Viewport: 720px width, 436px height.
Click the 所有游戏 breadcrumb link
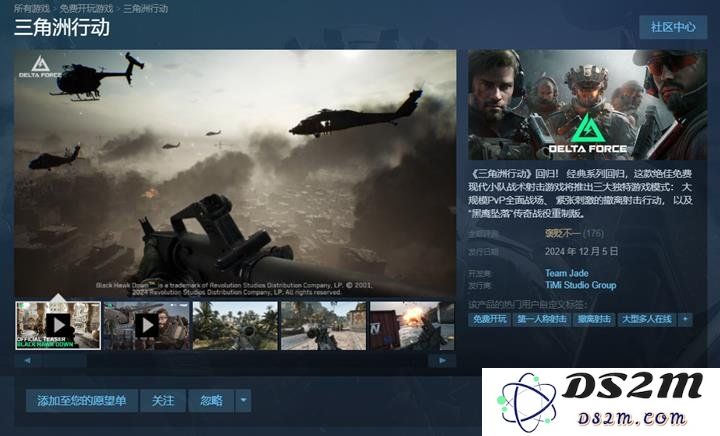tap(32, 8)
